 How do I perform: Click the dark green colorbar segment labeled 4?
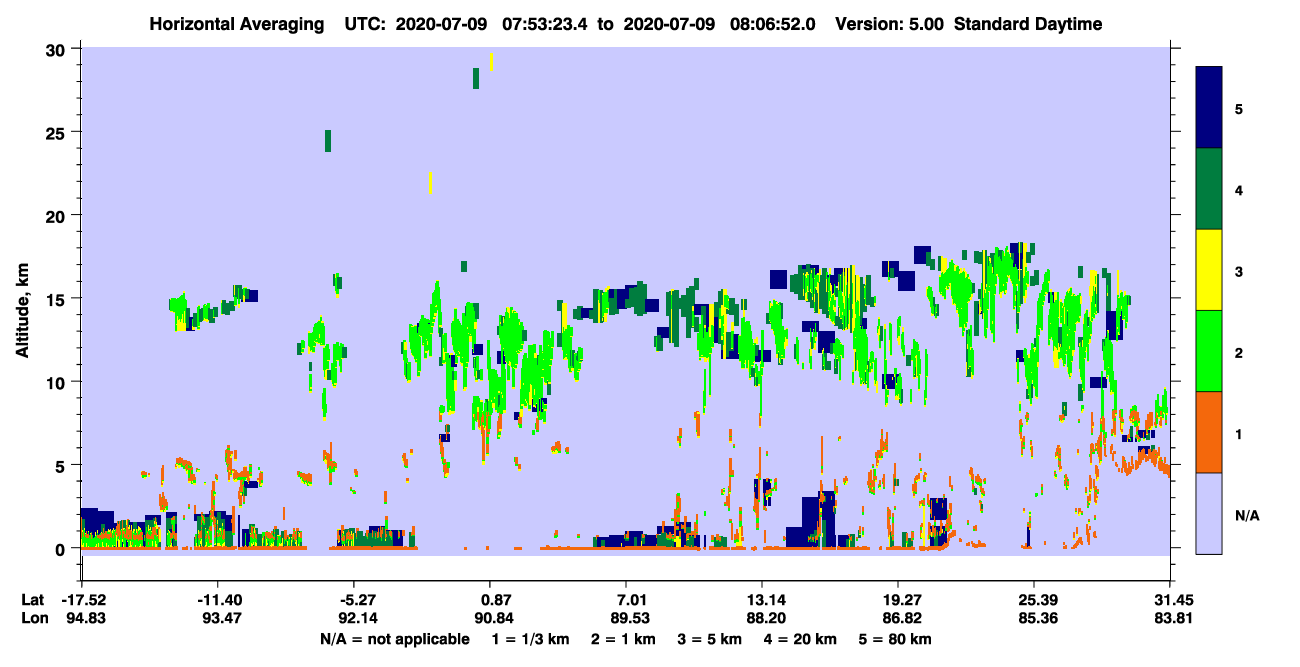pos(1209,189)
